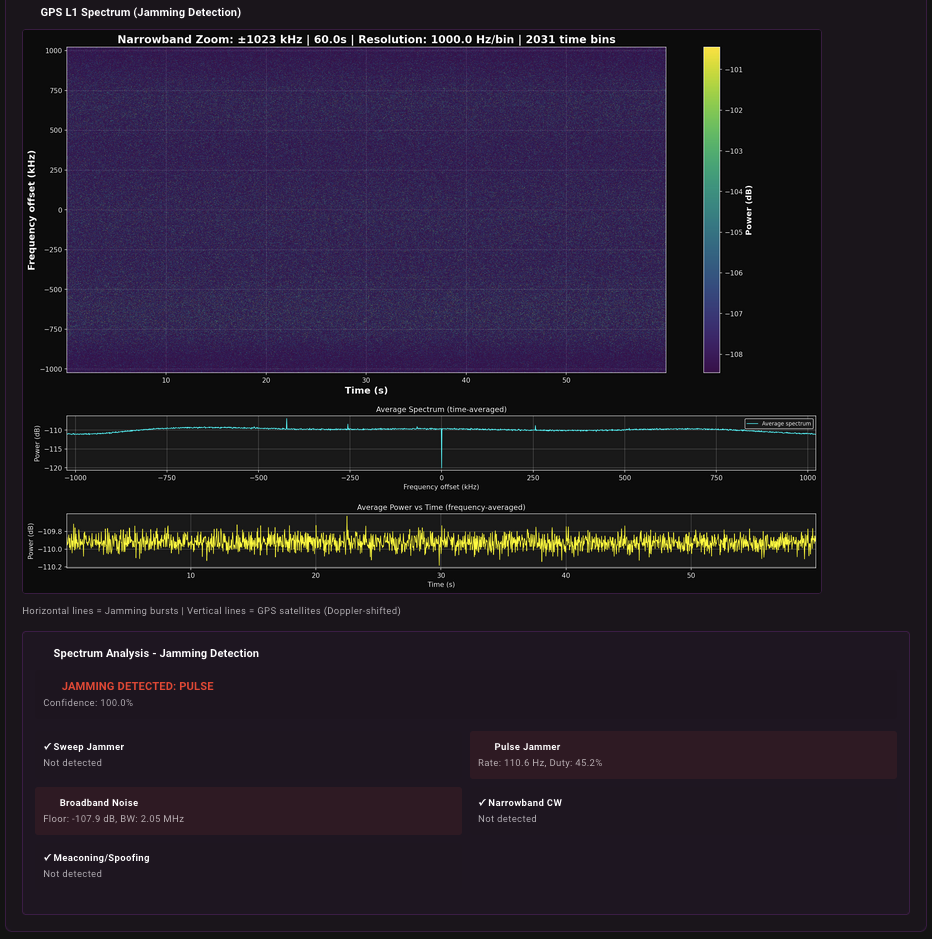Click the horizontal lines legend caption
Image resolution: width=932 pixels, height=939 pixels.
211,611
